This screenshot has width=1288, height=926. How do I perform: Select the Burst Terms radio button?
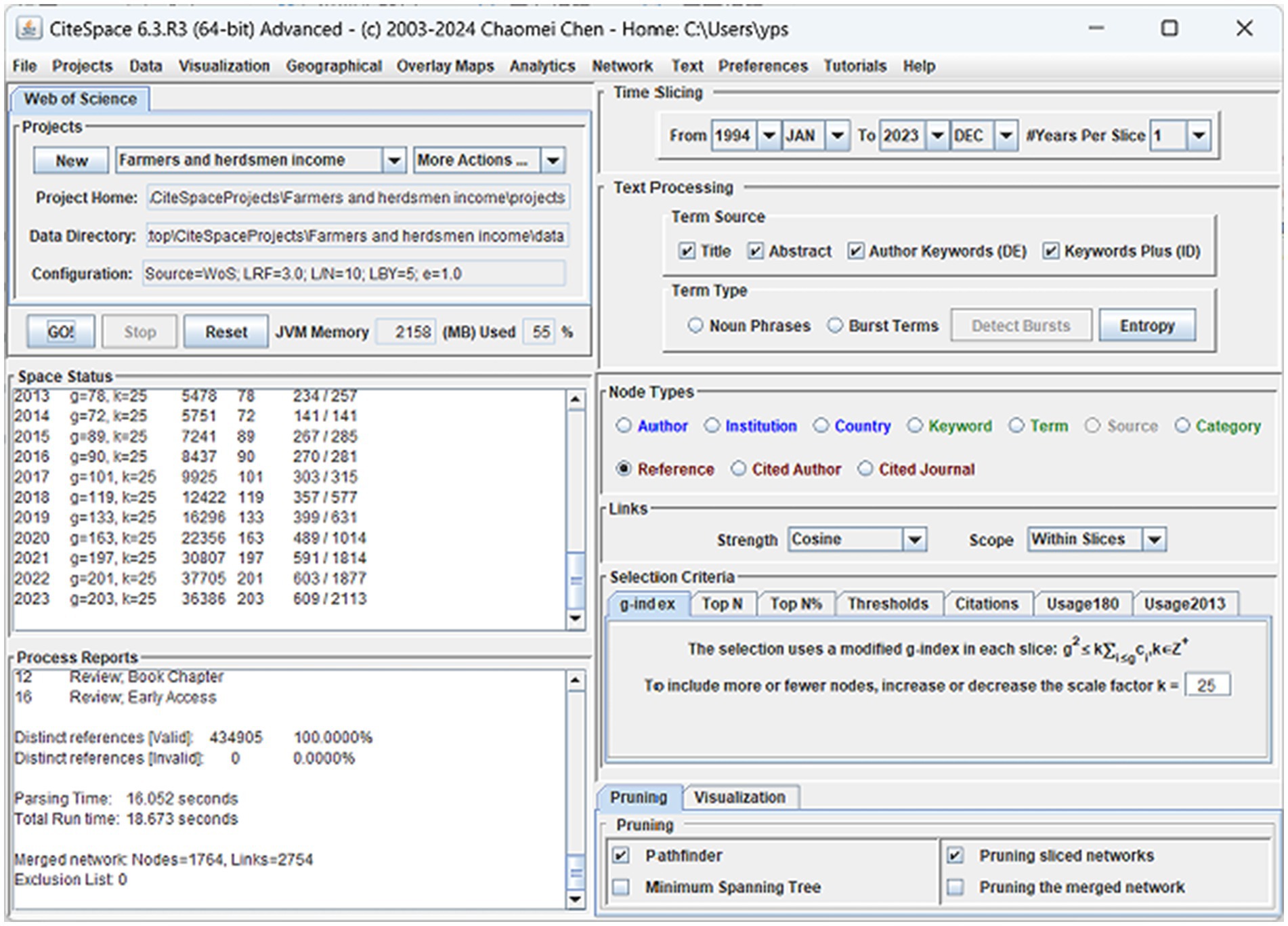[836, 326]
